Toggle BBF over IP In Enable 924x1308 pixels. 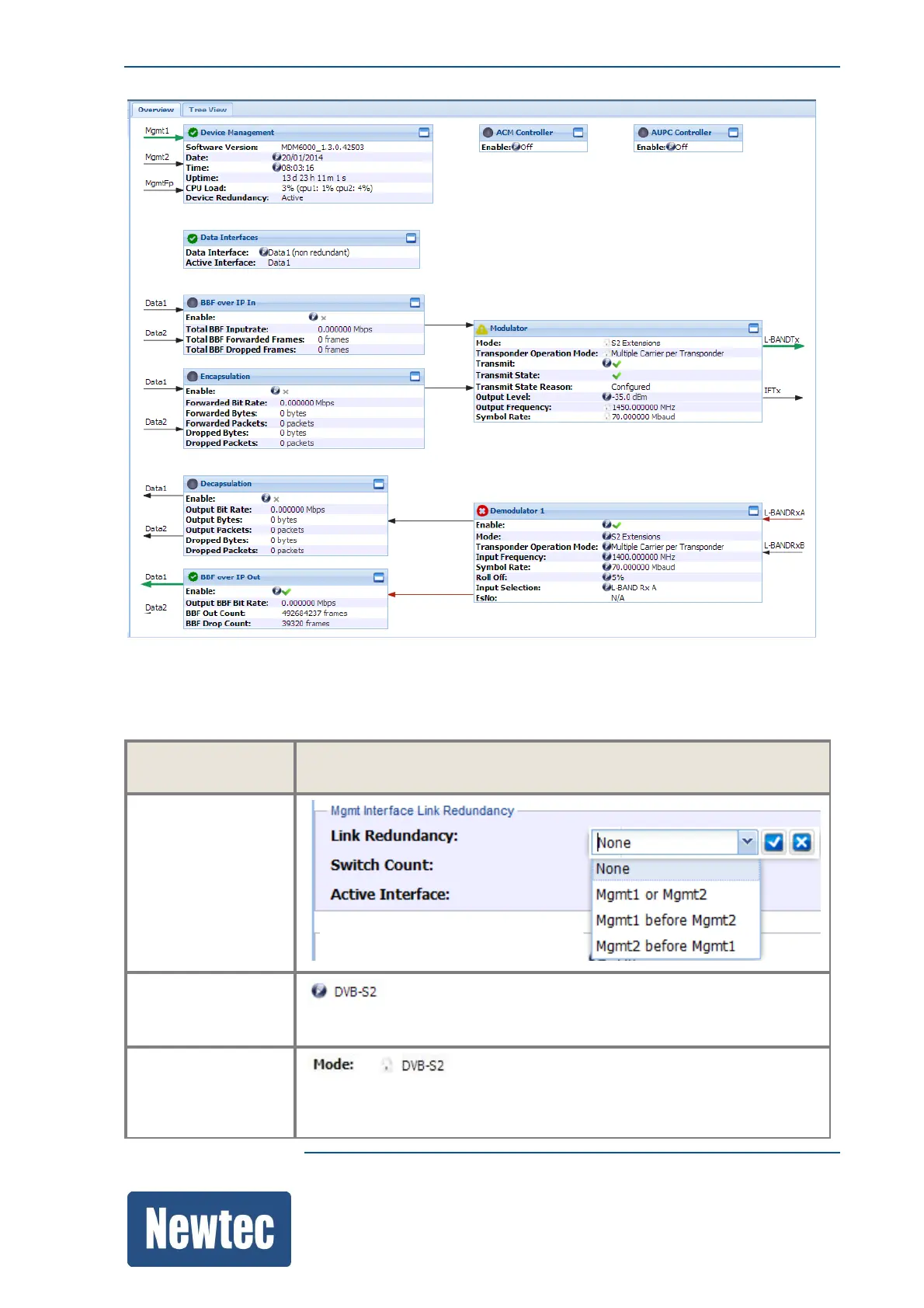tap(314, 317)
